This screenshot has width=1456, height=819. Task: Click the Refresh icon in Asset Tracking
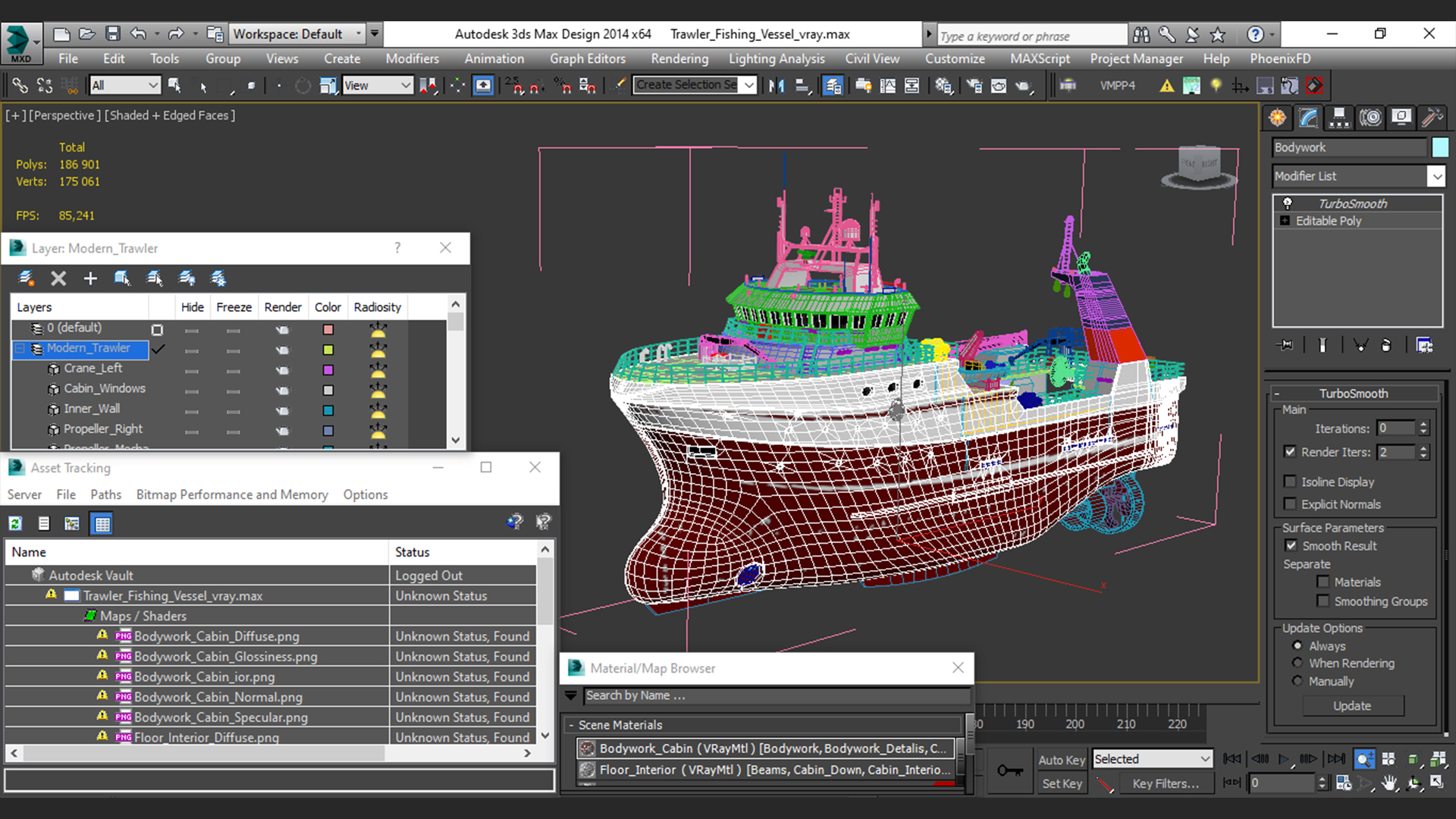[15, 523]
